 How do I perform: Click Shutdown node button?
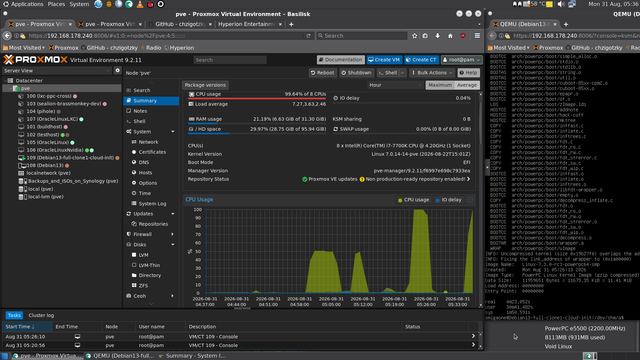(x=356, y=73)
